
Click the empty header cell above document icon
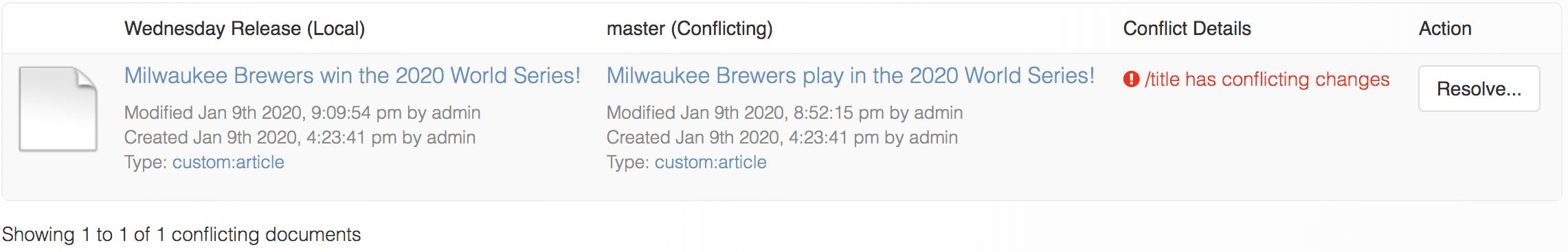pos(60,29)
